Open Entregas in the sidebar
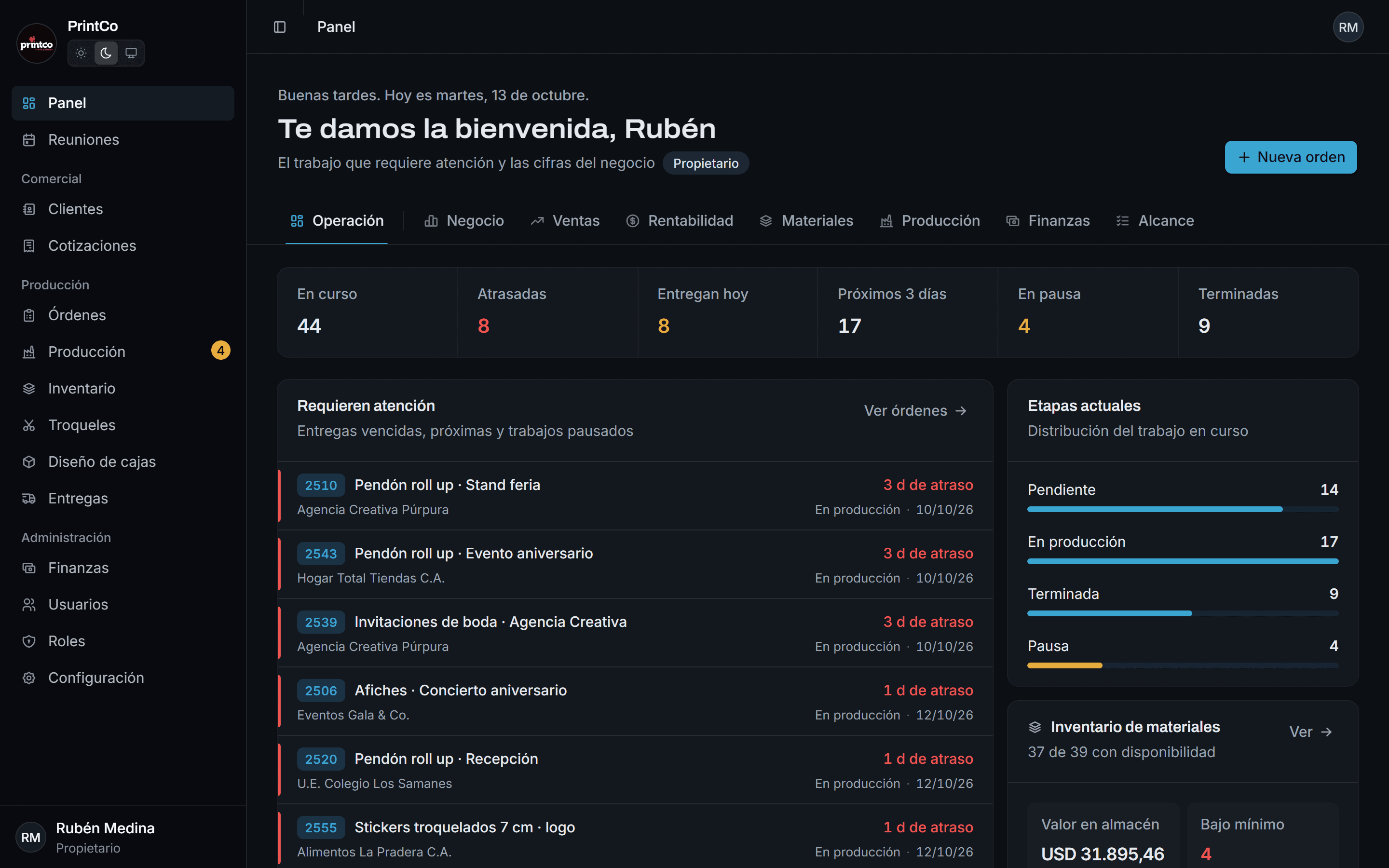Viewport: 1389px width, 868px height. pyautogui.click(x=123, y=498)
